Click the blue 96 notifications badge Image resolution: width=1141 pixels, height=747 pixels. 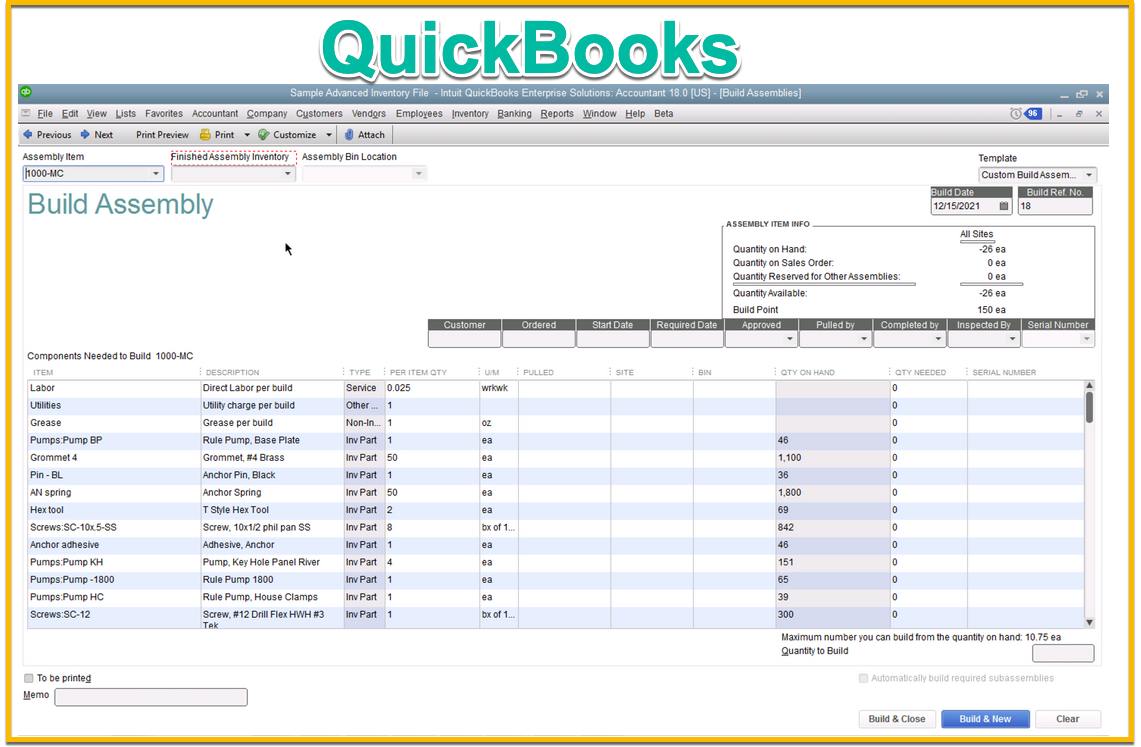[x=1033, y=113]
